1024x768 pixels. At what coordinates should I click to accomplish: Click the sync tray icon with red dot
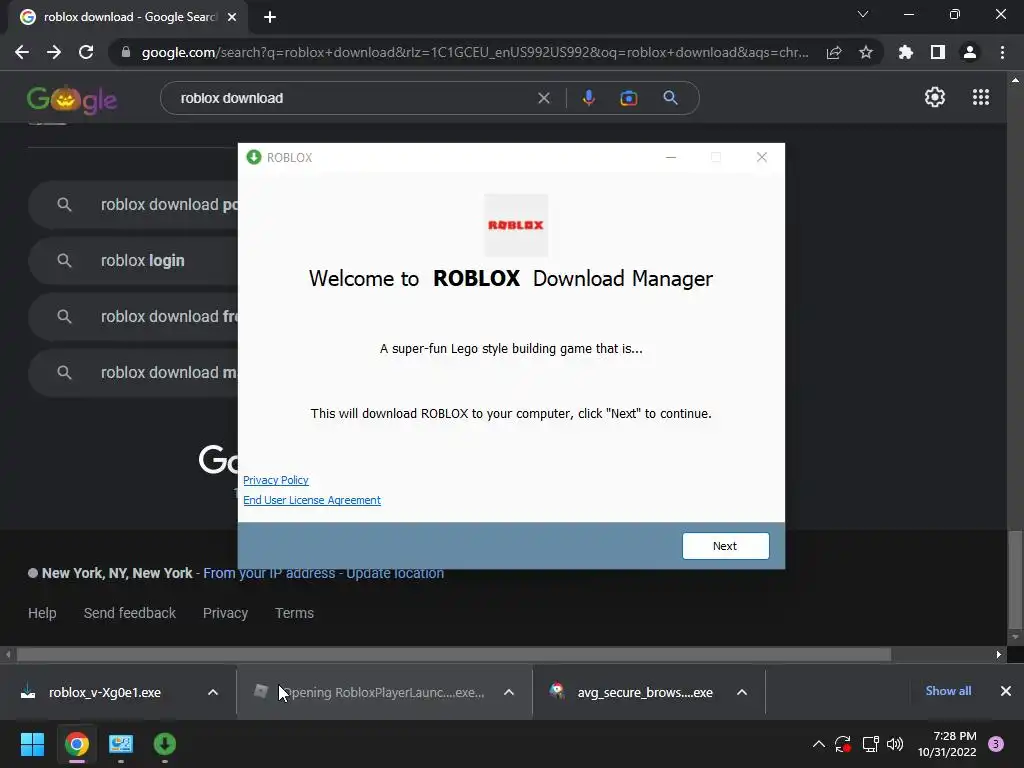tap(843, 744)
